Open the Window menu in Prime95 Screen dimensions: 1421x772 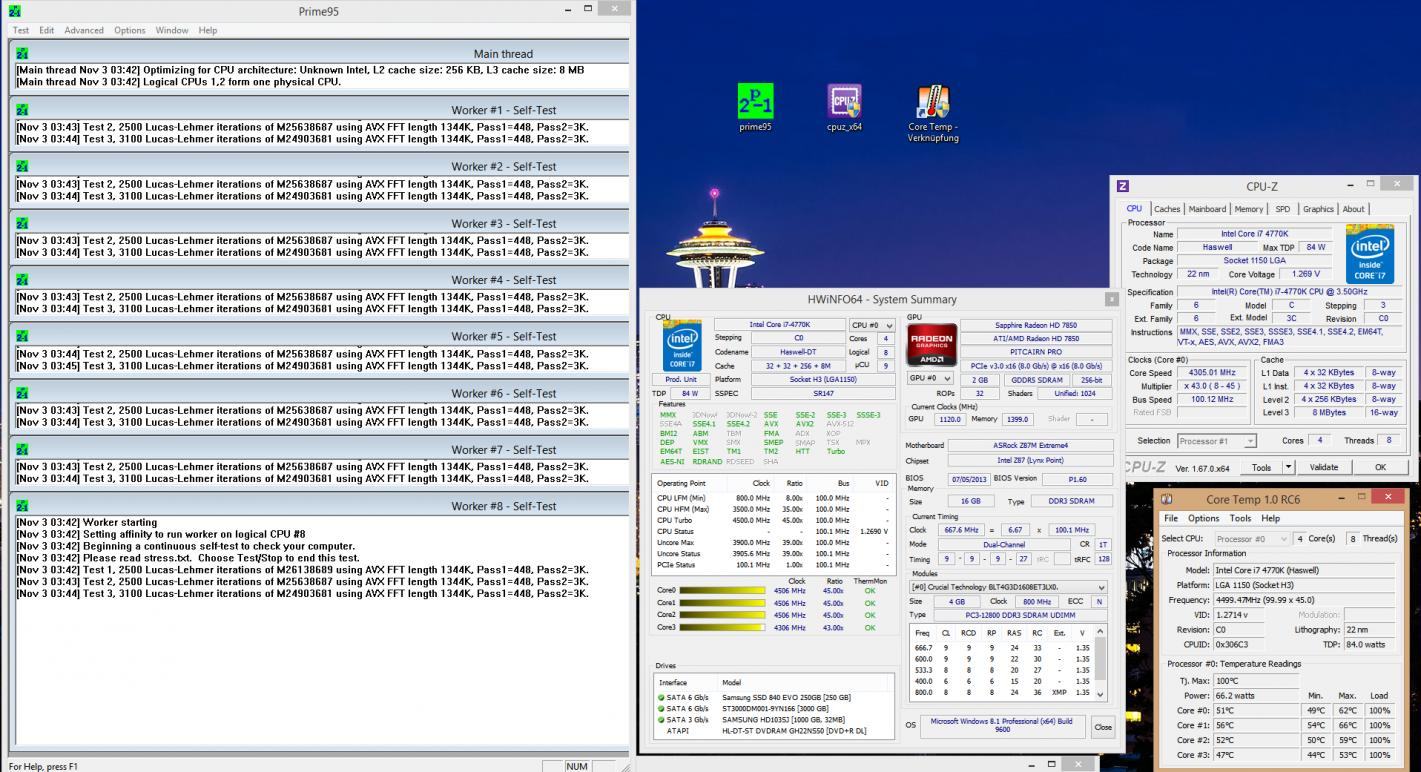pyautogui.click(x=172, y=30)
